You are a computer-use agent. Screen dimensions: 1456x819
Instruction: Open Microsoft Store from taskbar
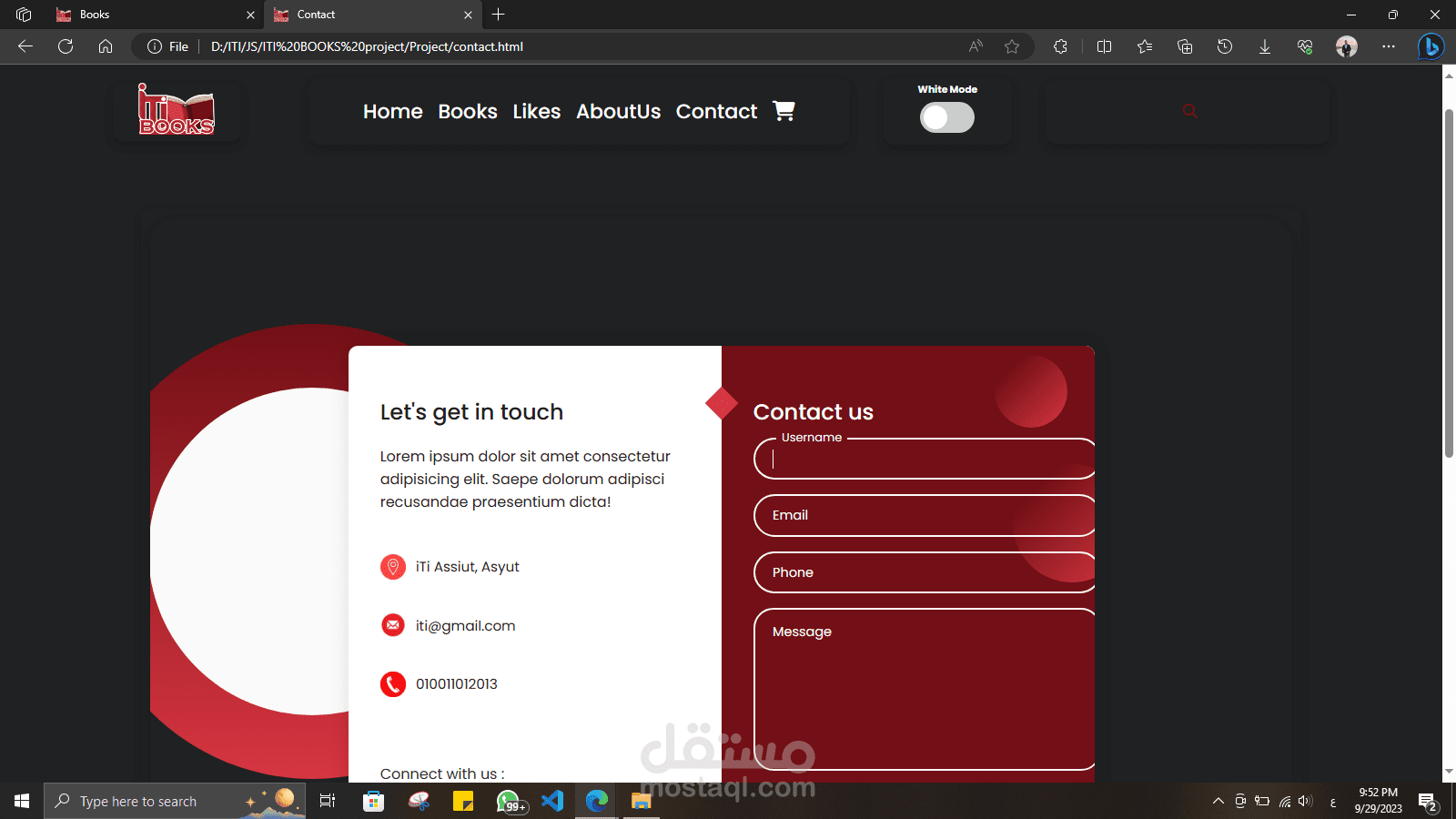pyautogui.click(x=373, y=801)
